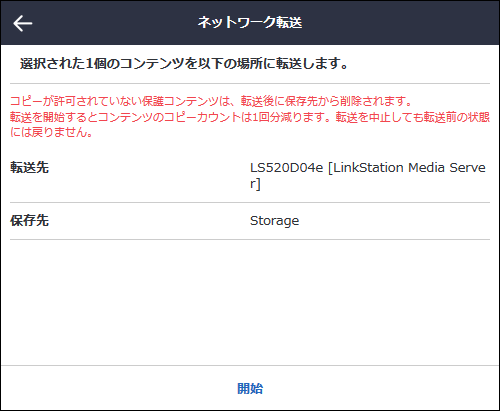Click the 保存先 row's blank middle area
The width and height of the screenshot is (500, 411).
point(148,221)
